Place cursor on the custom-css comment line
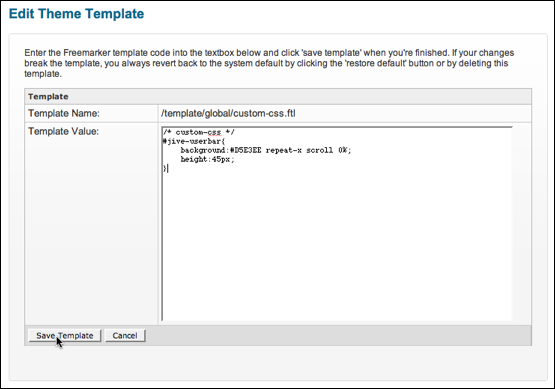 click(x=199, y=132)
